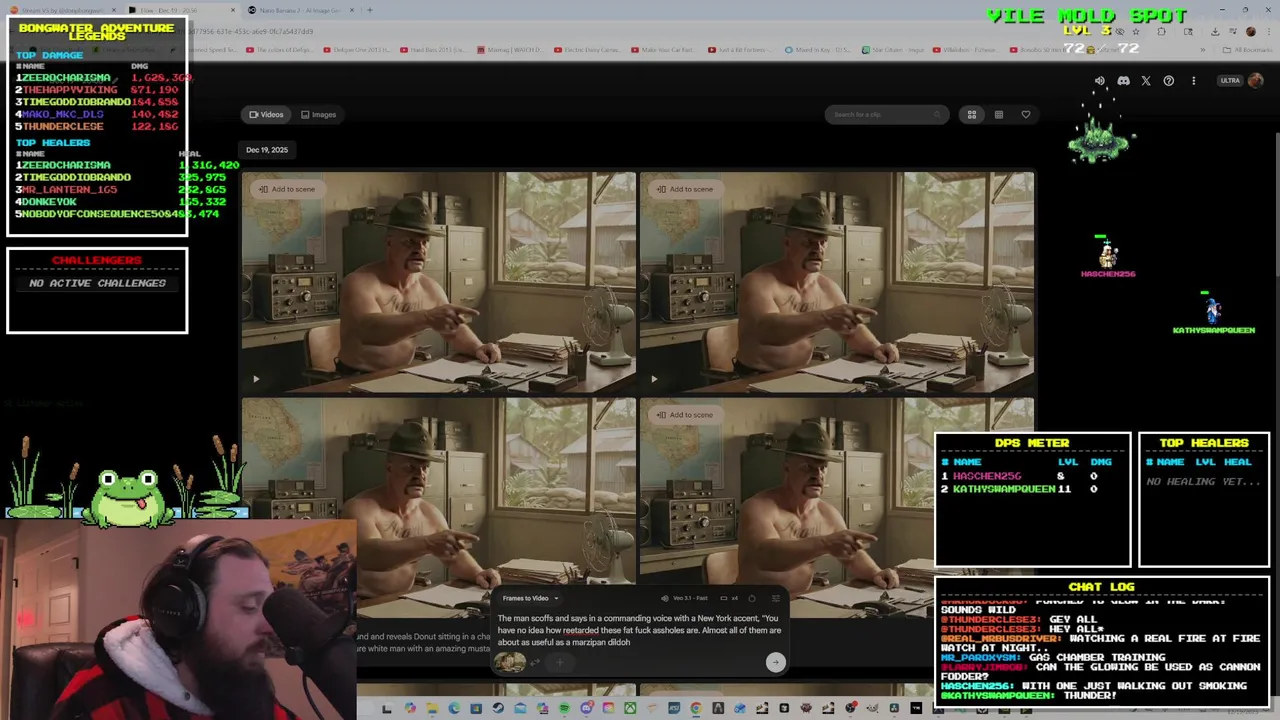Open 'Defqon One 2013' bookmark
This screenshot has width=1280, height=720.
pyautogui.click(x=357, y=50)
